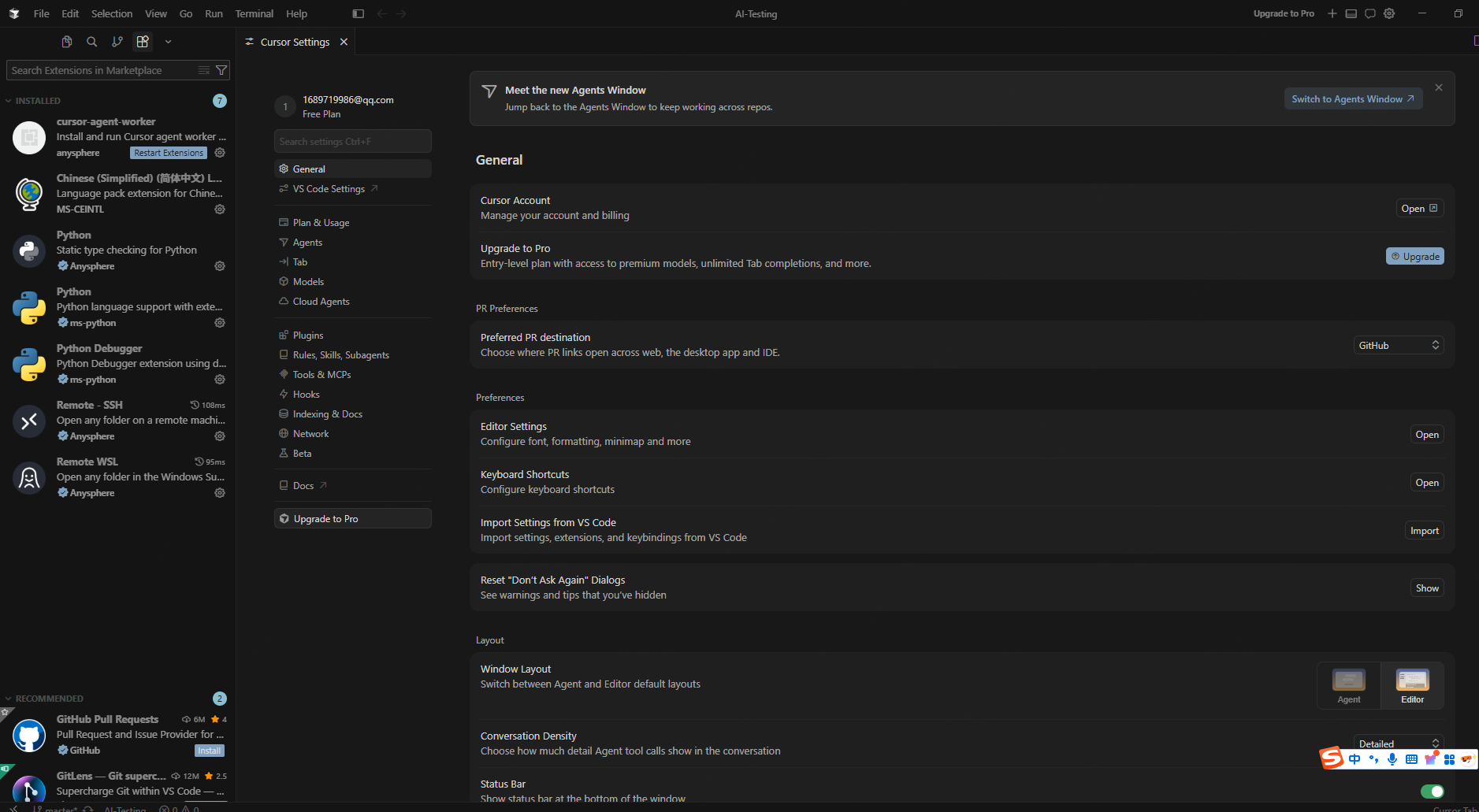Viewport: 1479px width, 812px height.
Task: Collapse the INSTALLED extensions section
Action: (x=38, y=101)
